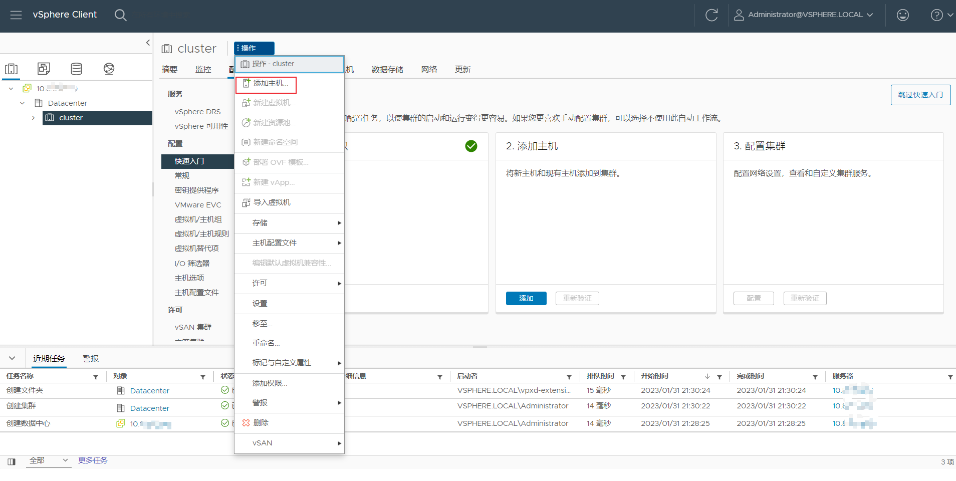Switch to 警报 alarms tab
The image size is (956, 481).
90,358
